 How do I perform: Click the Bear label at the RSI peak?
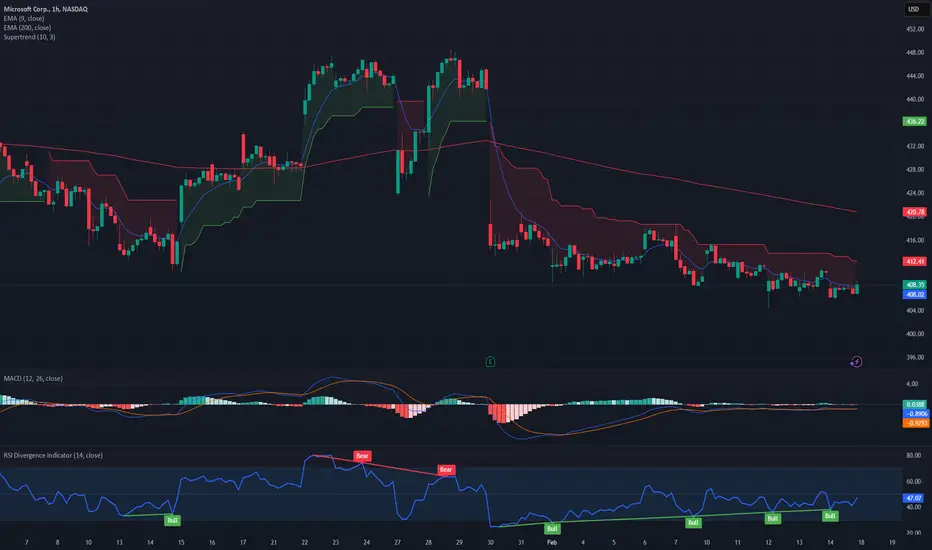(362, 456)
